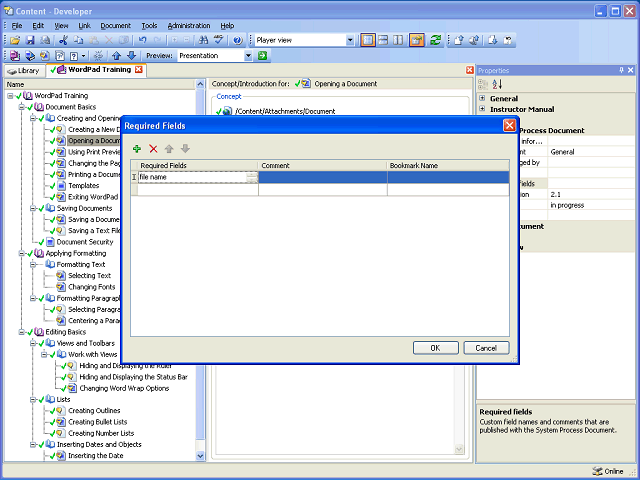This screenshot has width=640, height=480.
Task: Delete required field with red X icon
Action: (153, 149)
